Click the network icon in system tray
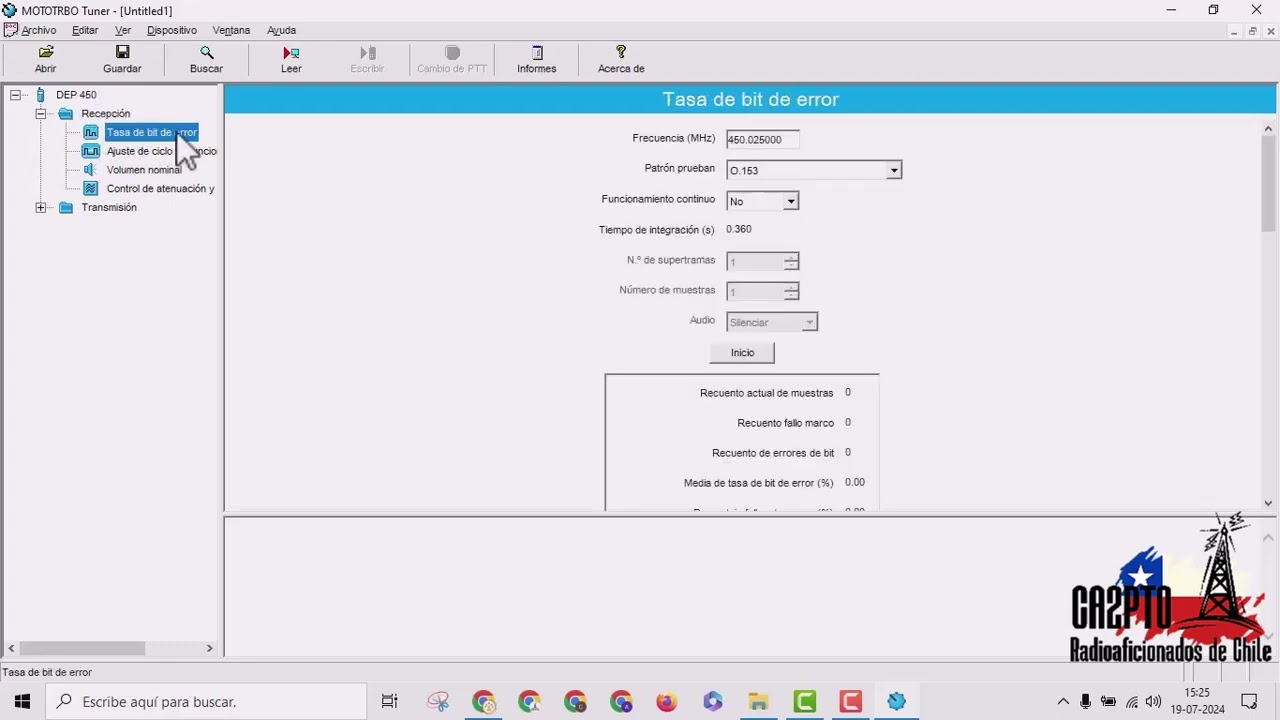Screen dimensions: 1280x720 tap(1131, 702)
